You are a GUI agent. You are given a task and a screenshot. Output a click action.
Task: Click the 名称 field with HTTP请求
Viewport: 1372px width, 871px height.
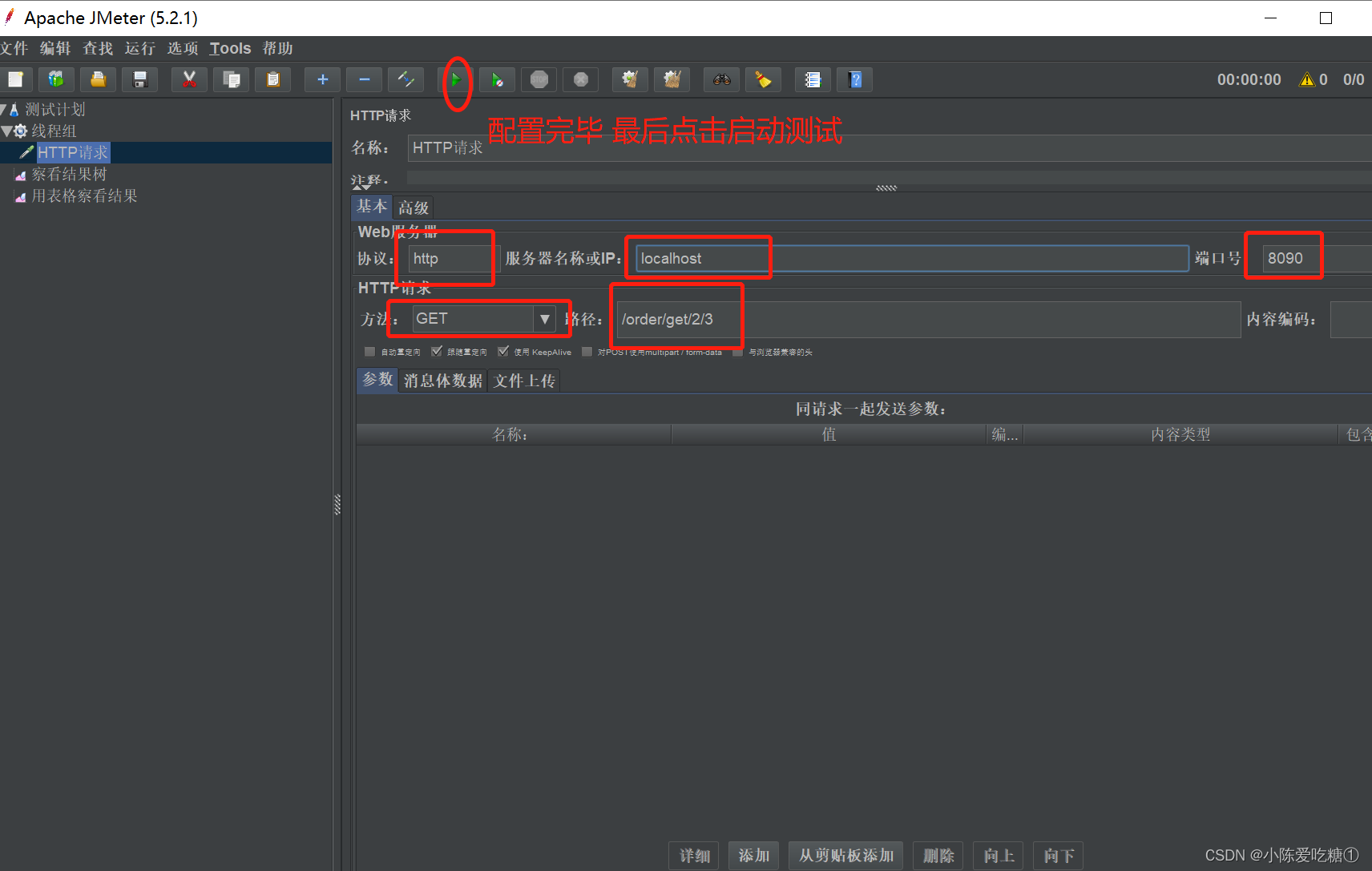click(x=890, y=147)
